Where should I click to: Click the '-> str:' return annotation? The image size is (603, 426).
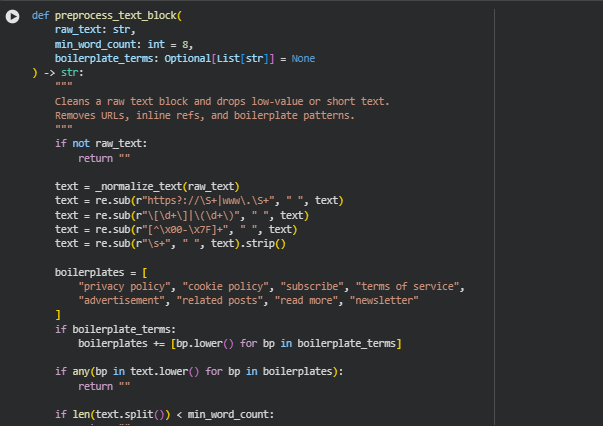click(x=60, y=73)
